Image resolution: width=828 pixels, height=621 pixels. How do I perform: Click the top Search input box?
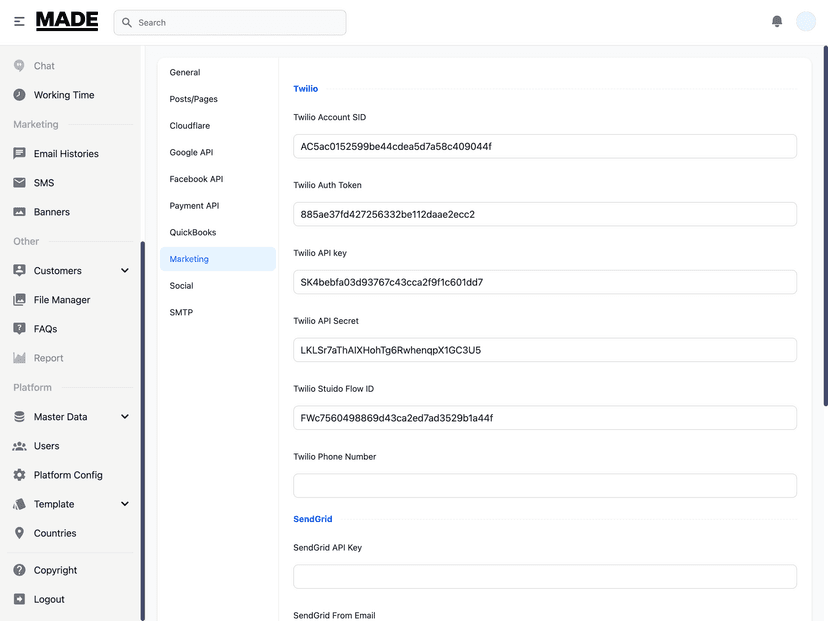(230, 23)
